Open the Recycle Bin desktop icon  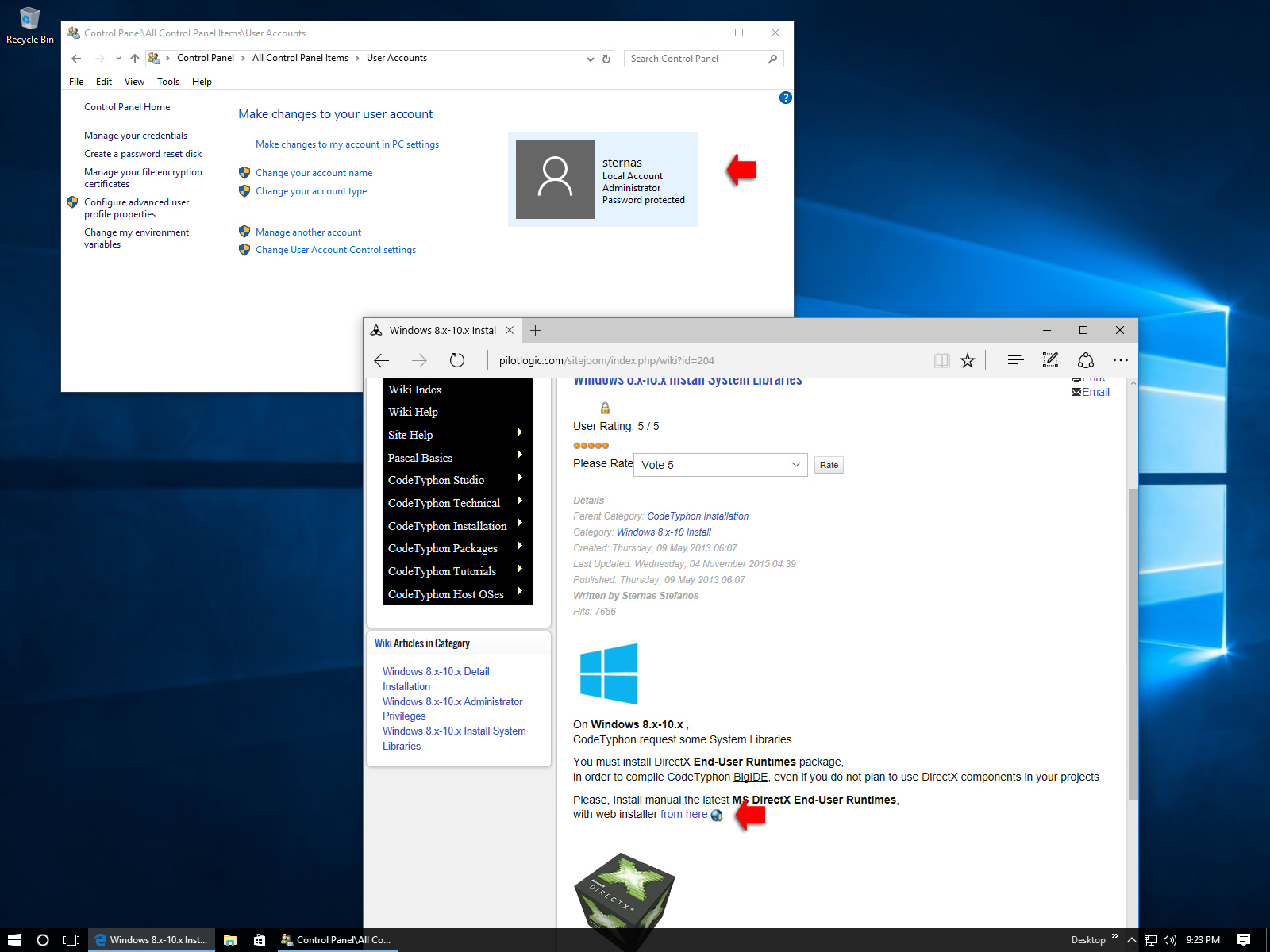(x=29, y=25)
